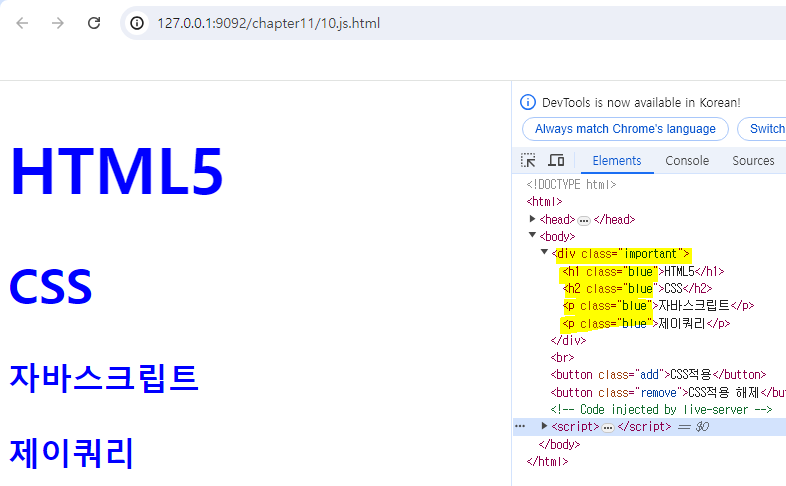
Task: Click the Switch DevTools language button
Action: coord(762,129)
